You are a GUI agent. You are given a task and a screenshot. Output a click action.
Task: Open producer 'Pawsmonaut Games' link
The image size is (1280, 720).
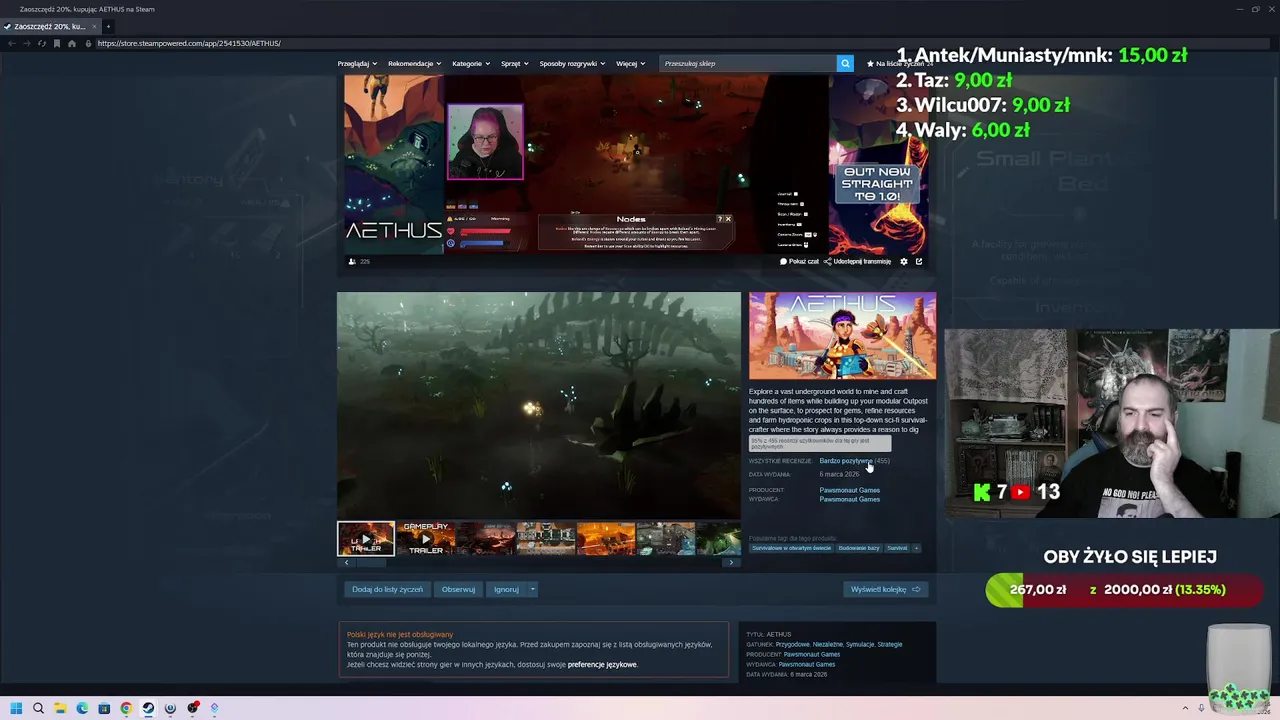click(x=849, y=490)
